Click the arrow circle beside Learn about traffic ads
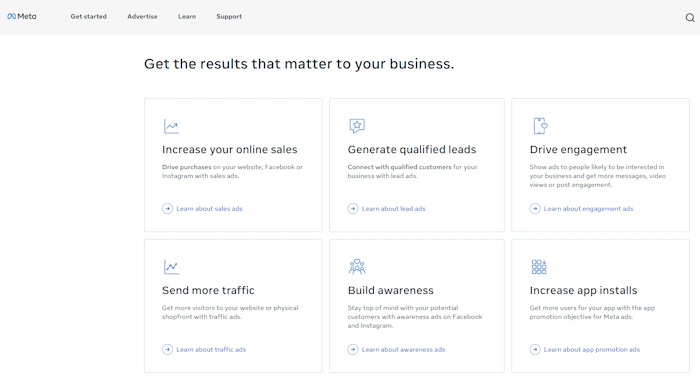The height and width of the screenshot is (384, 700). click(x=167, y=349)
